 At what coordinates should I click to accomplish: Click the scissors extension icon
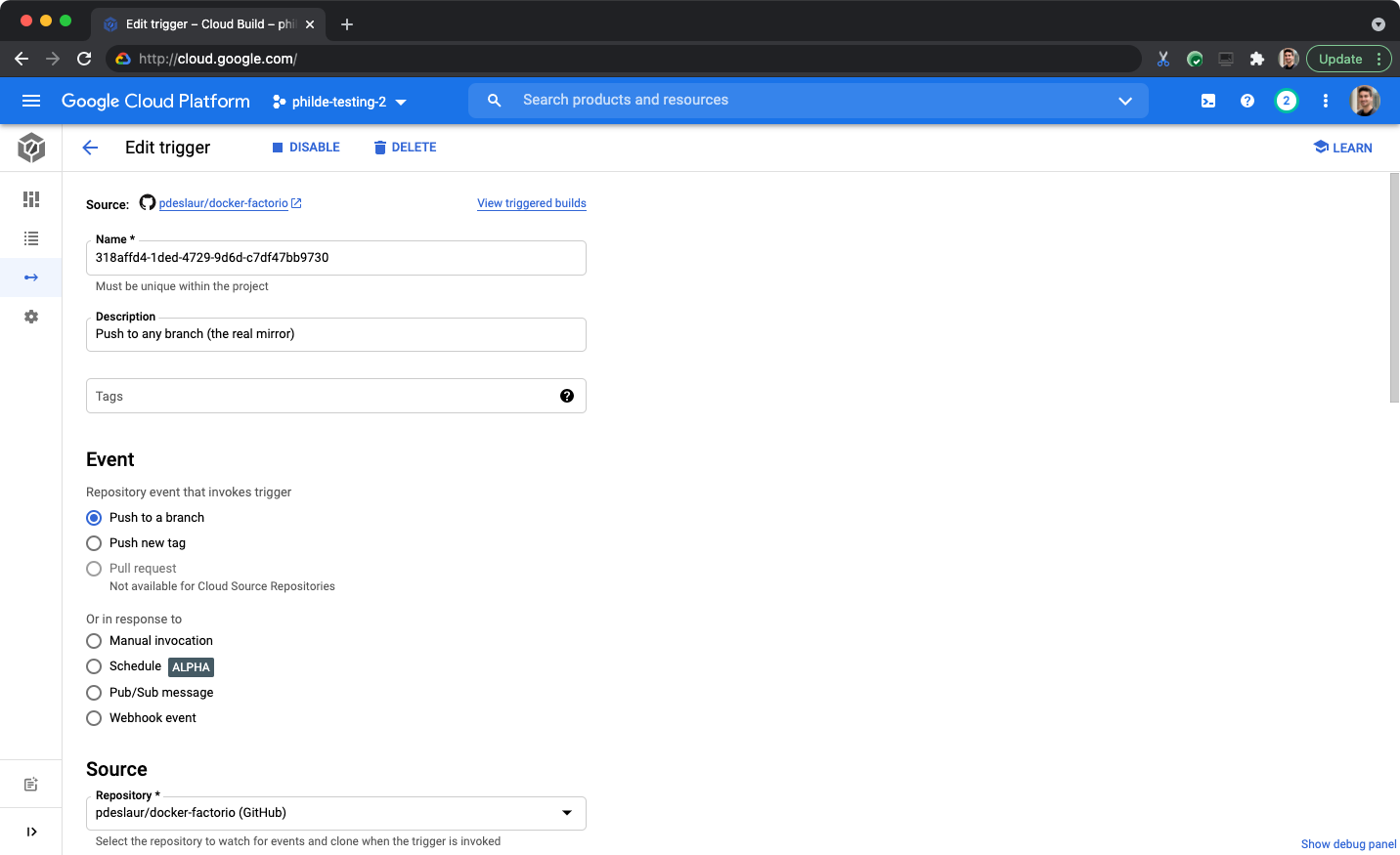pos(1163,59)
